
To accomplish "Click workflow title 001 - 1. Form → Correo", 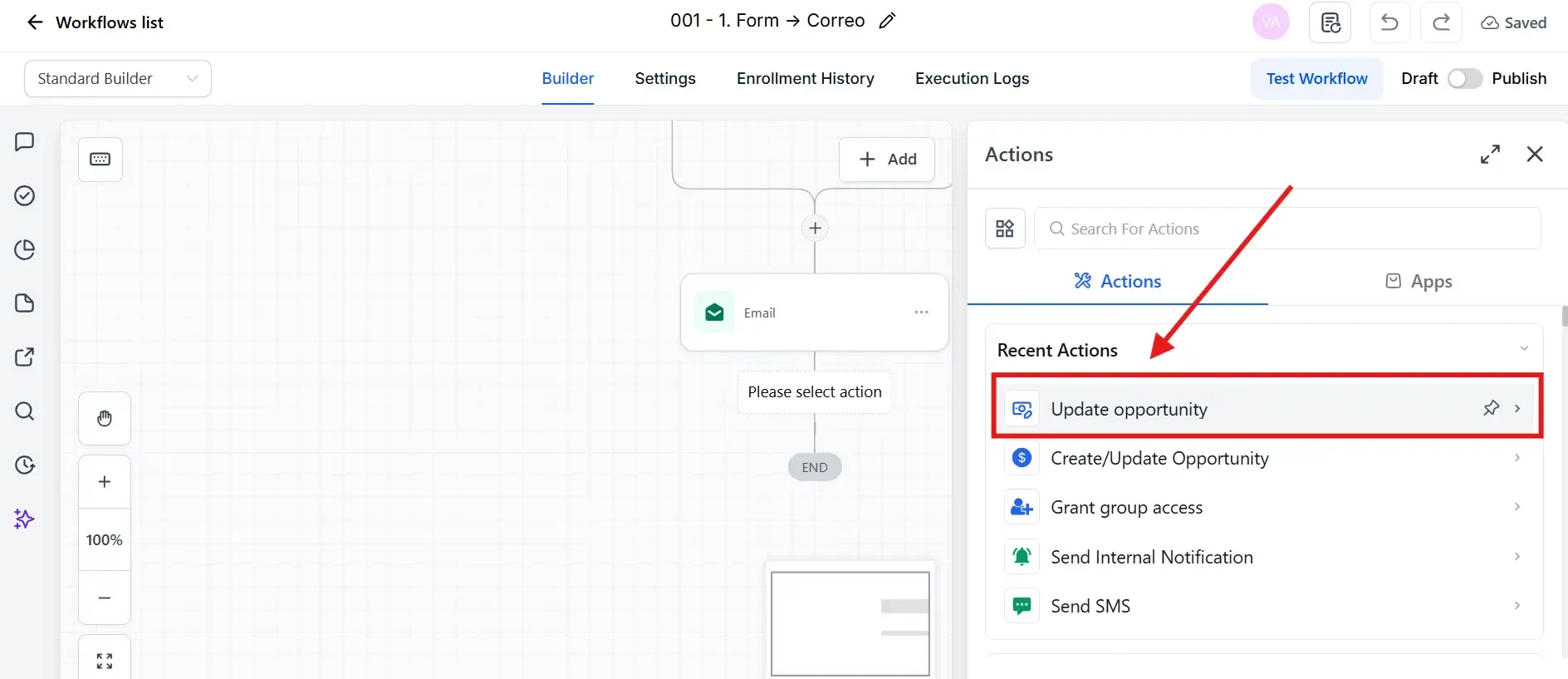I will coord(767,21).
